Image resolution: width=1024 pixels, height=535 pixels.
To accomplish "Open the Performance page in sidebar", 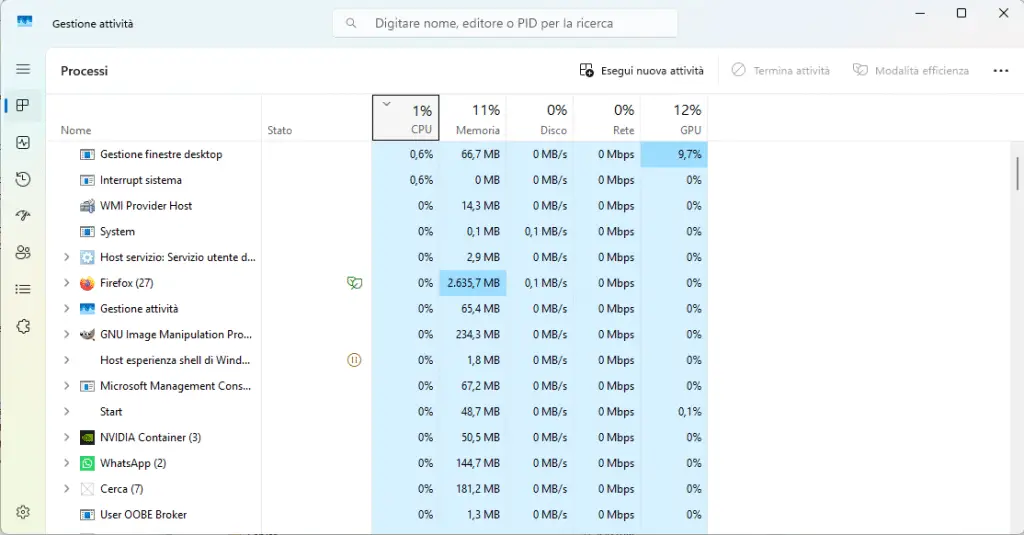I will point(23,142).
